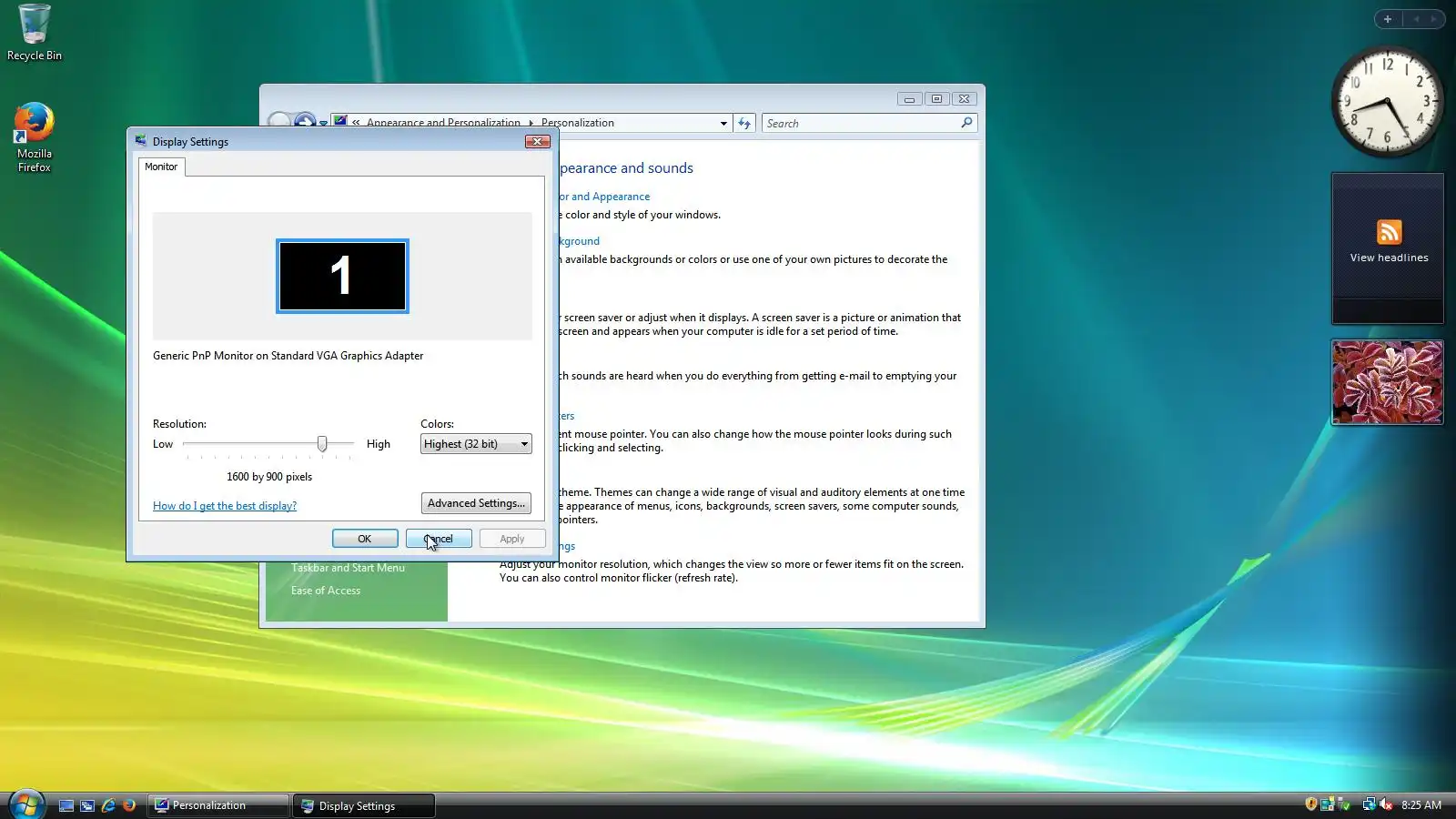The height and width of the screenshot is (819, 1456).
Task: Click the OK button in Display Settings
Action: [365, 539]
